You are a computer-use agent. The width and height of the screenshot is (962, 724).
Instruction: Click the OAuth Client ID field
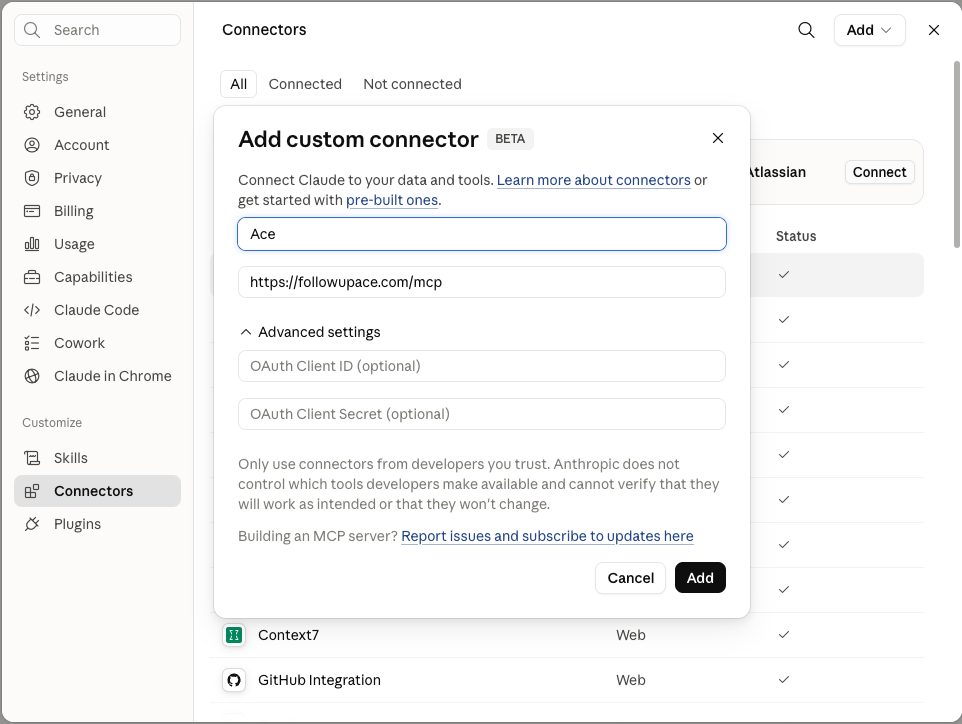(482, 366)
